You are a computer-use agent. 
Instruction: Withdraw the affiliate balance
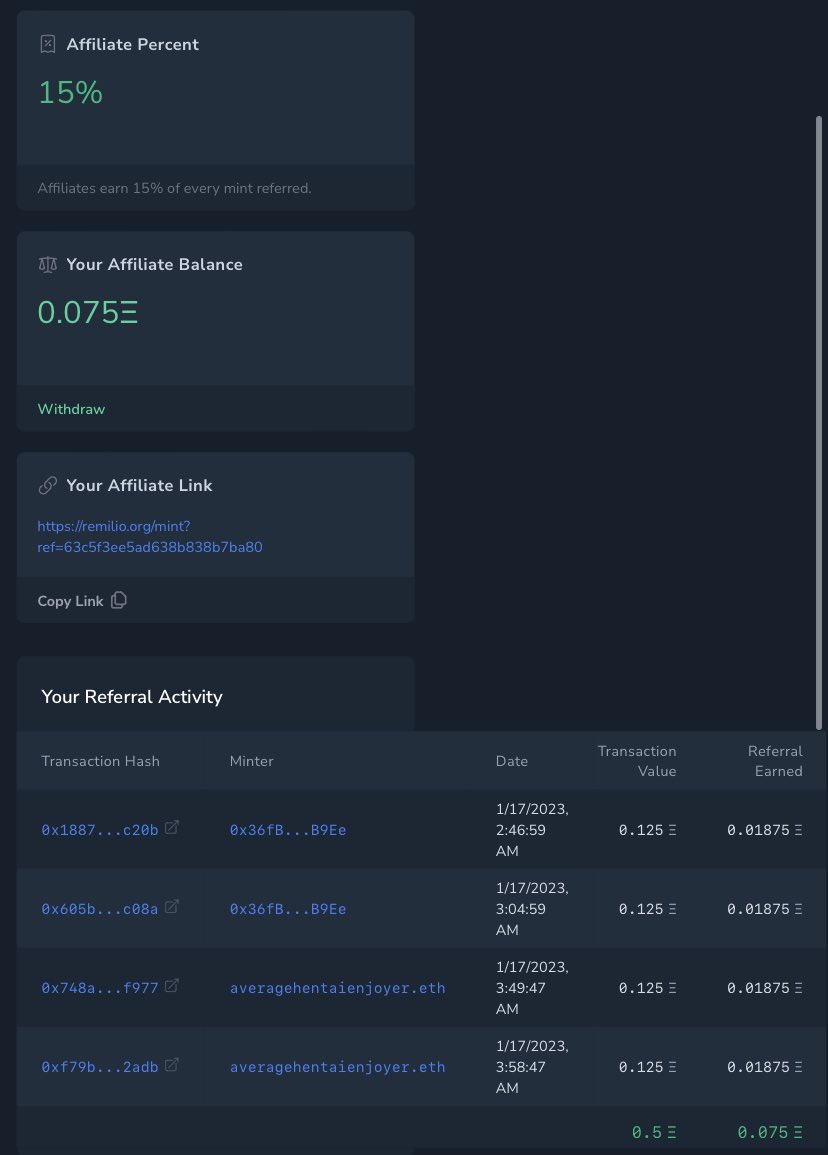coord(71,409)
